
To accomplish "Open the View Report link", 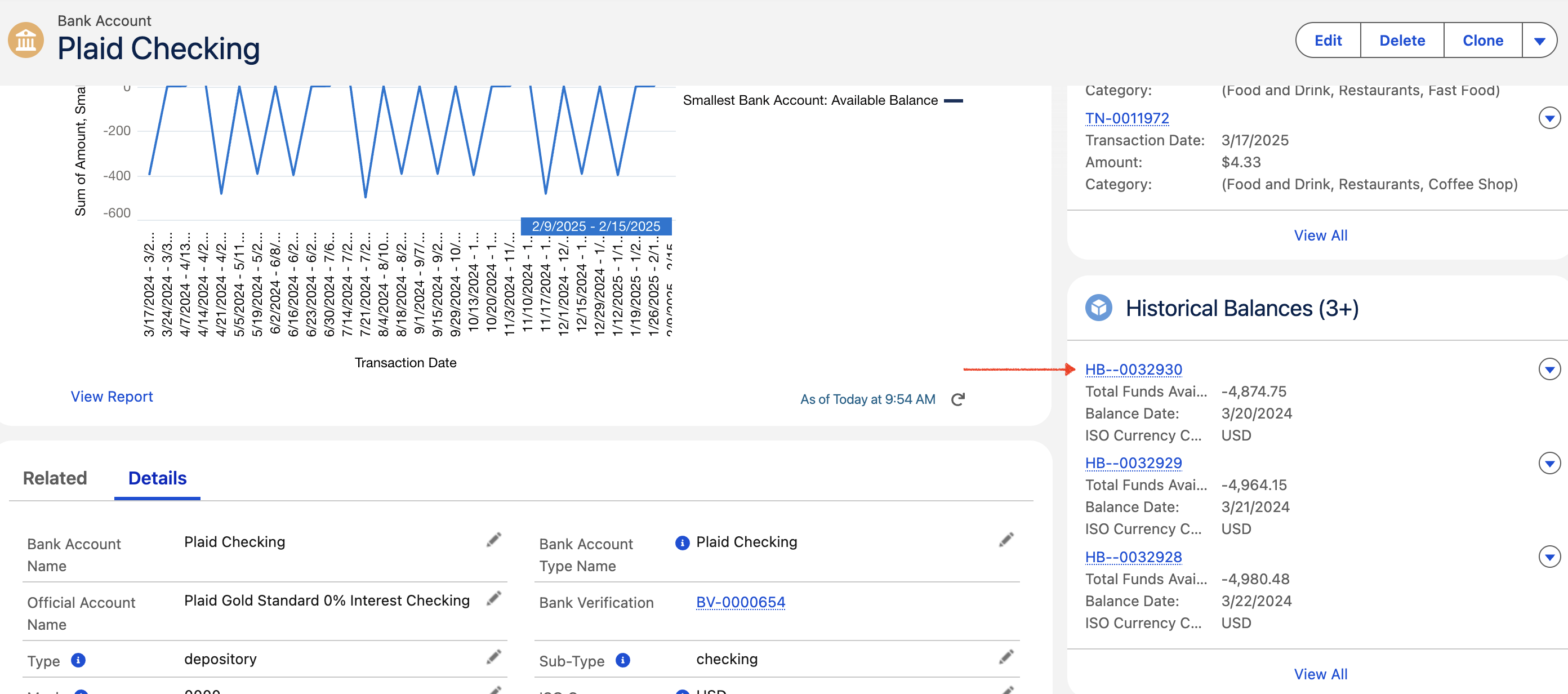I will 112,397.
